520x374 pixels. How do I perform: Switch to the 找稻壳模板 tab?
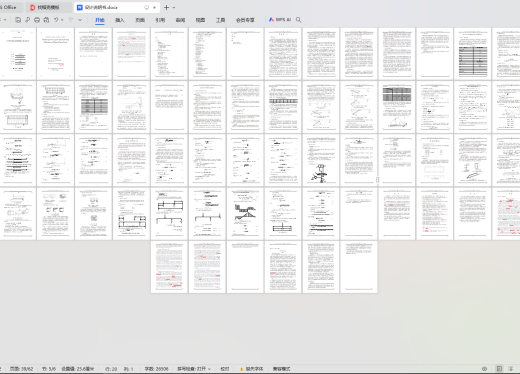[x=48, y=7]
